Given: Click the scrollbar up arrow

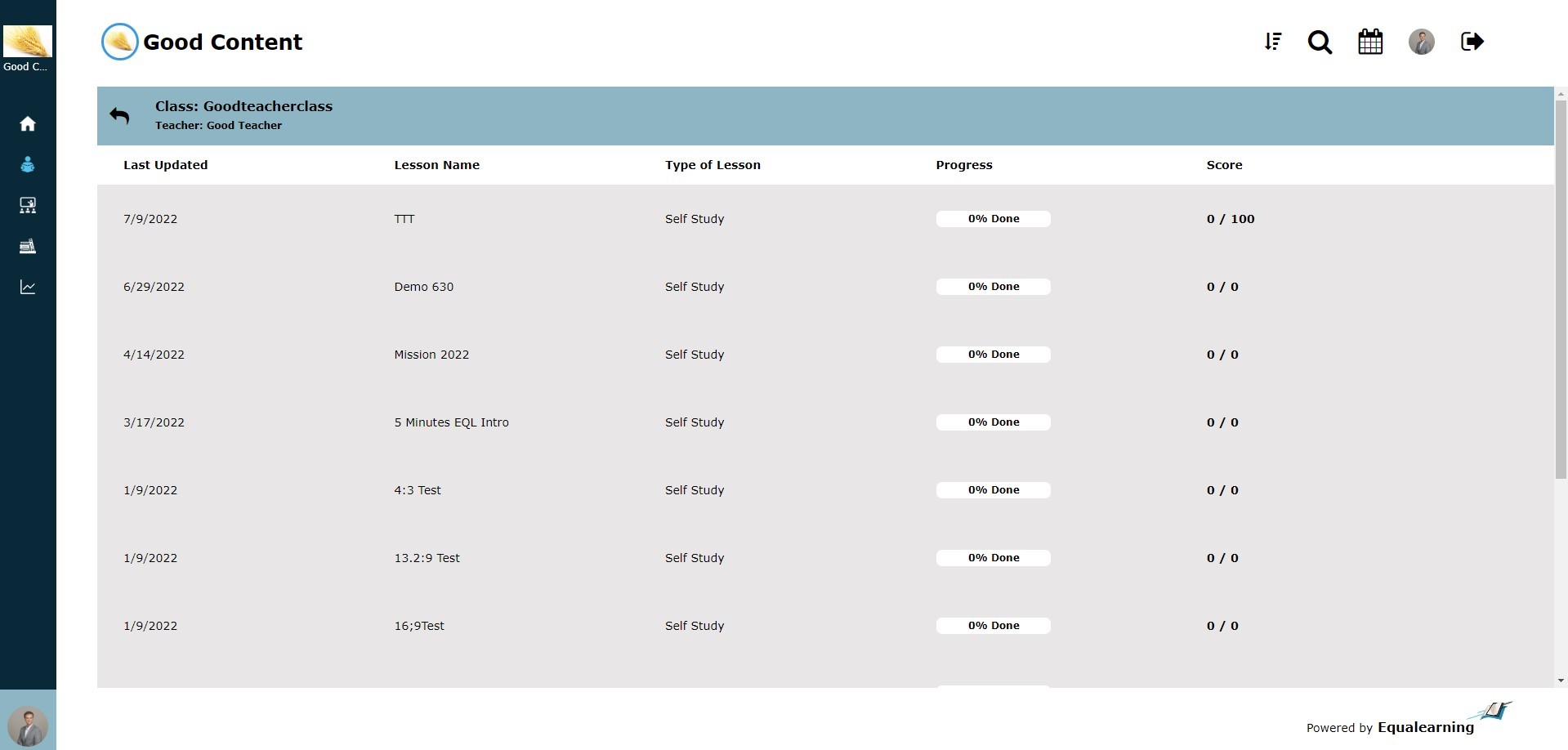Looking at the screenshot, I should click(1561, 94).
